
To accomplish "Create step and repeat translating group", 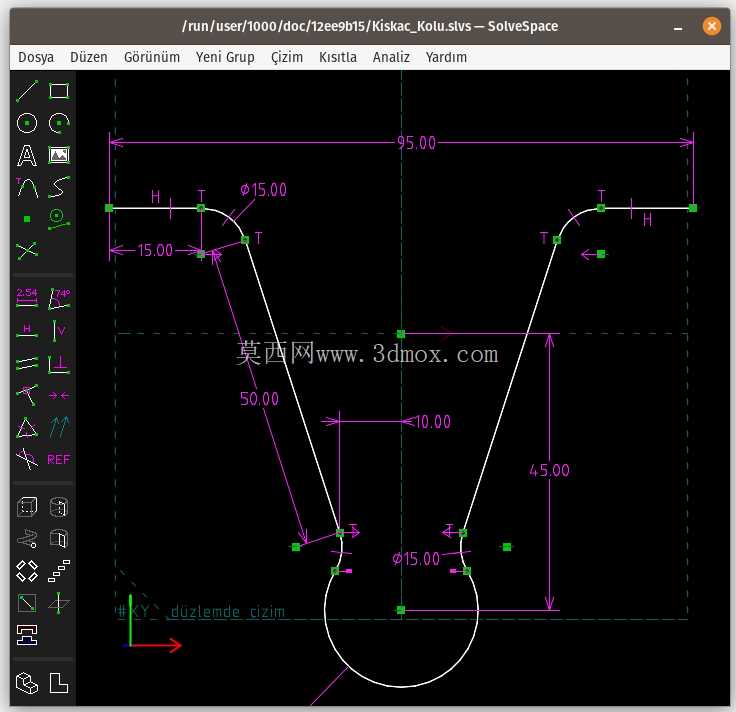I will (59, 571).
